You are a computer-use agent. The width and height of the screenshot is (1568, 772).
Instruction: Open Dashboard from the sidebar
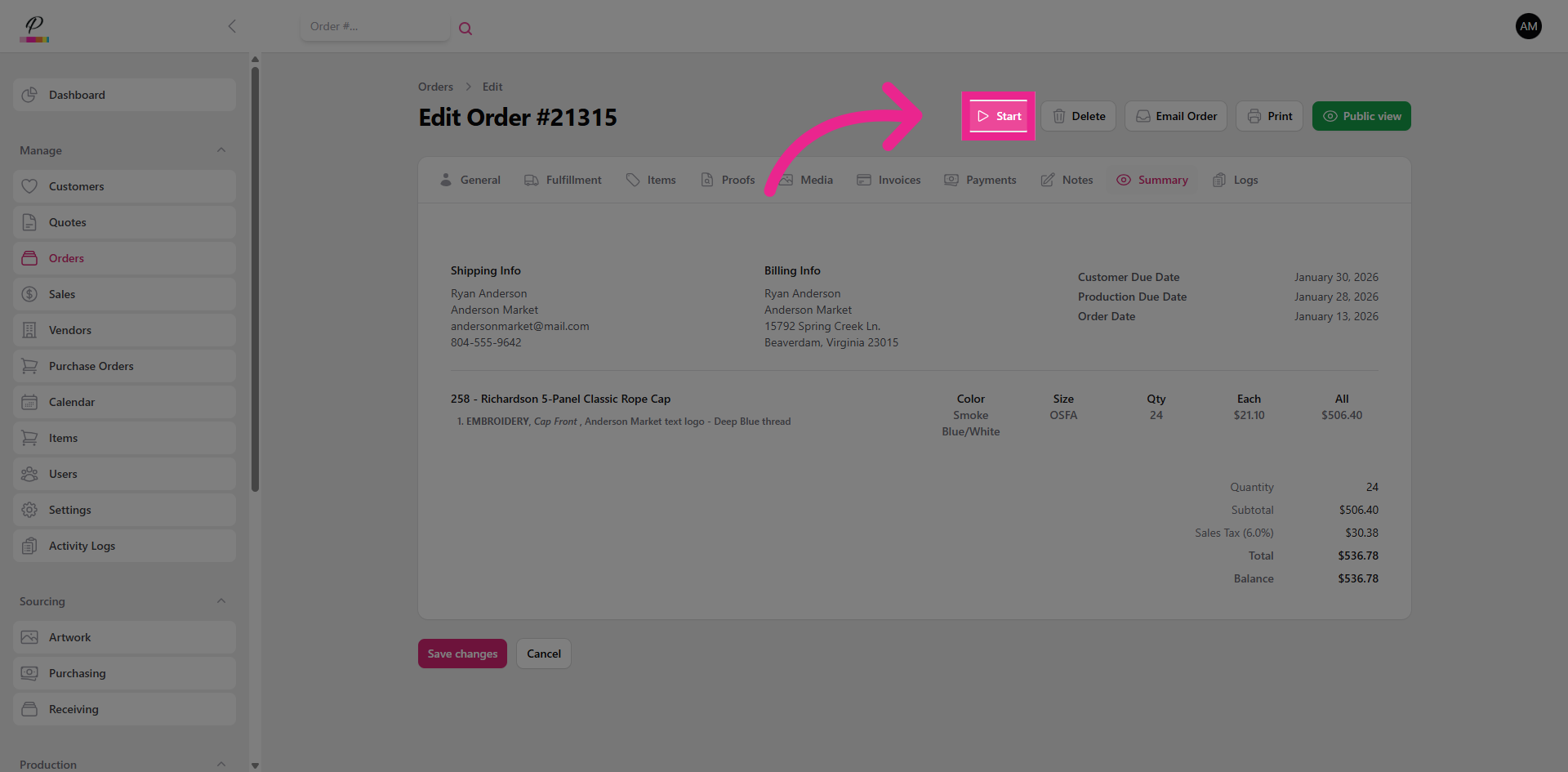click(x=124, y=95)
